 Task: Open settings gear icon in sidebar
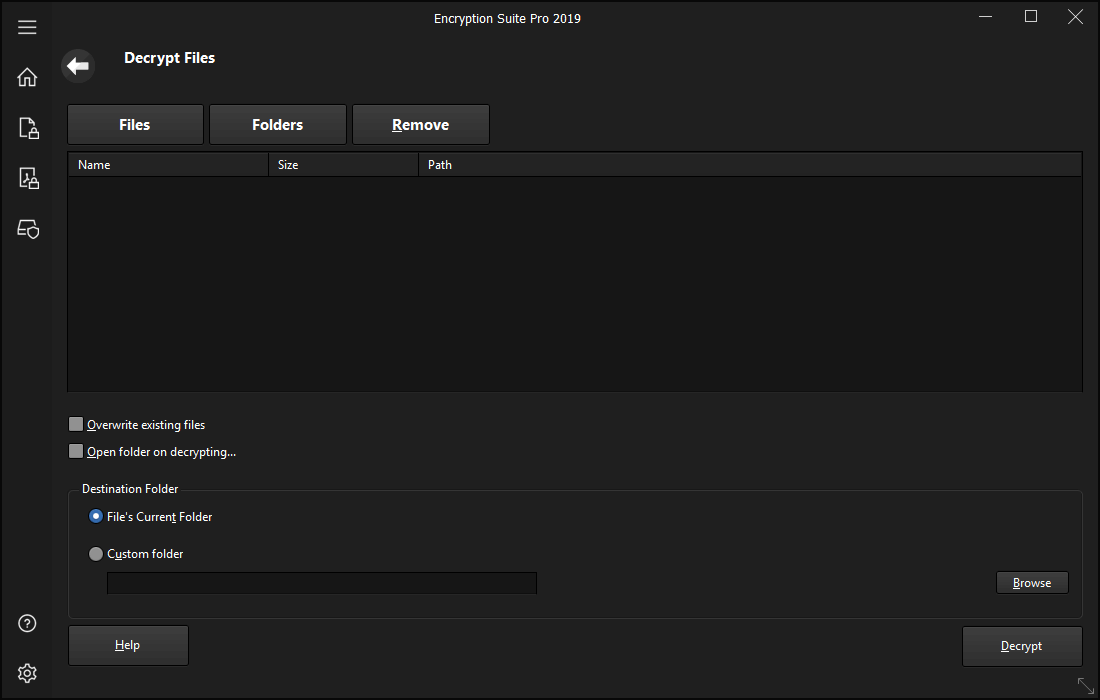[x=28, y=673]
